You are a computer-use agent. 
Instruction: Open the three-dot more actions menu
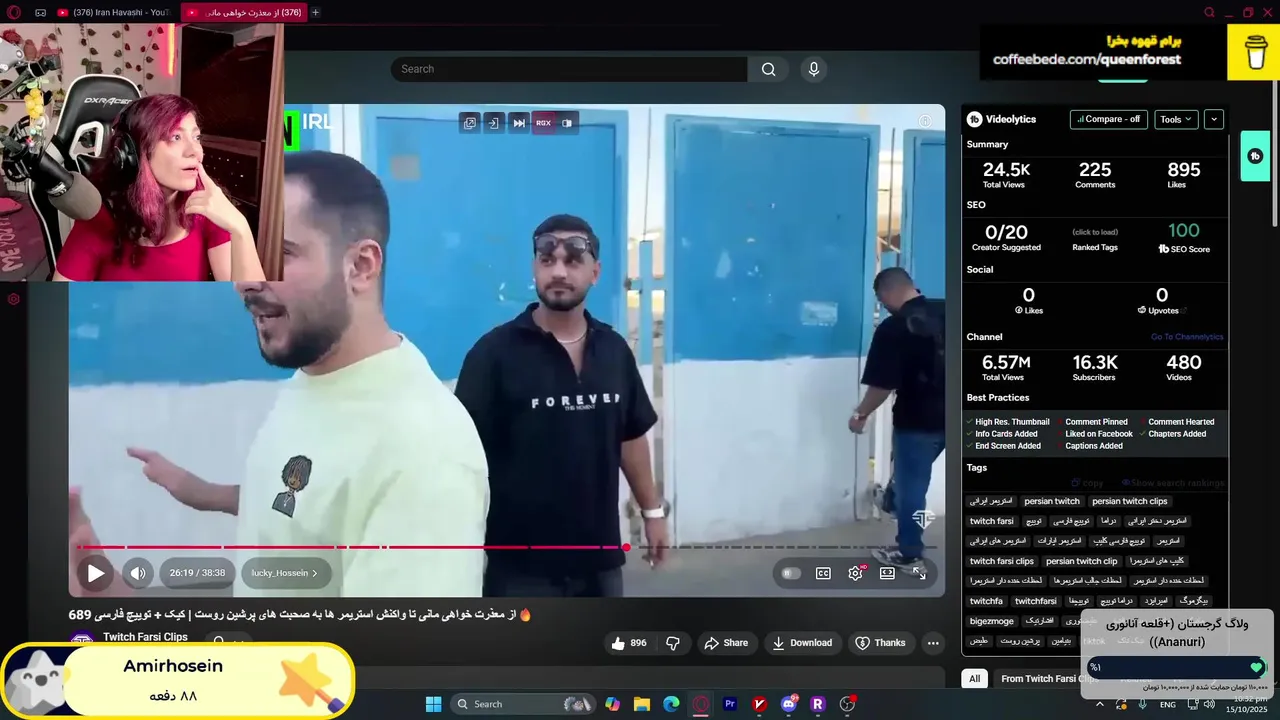click(933, 643)
